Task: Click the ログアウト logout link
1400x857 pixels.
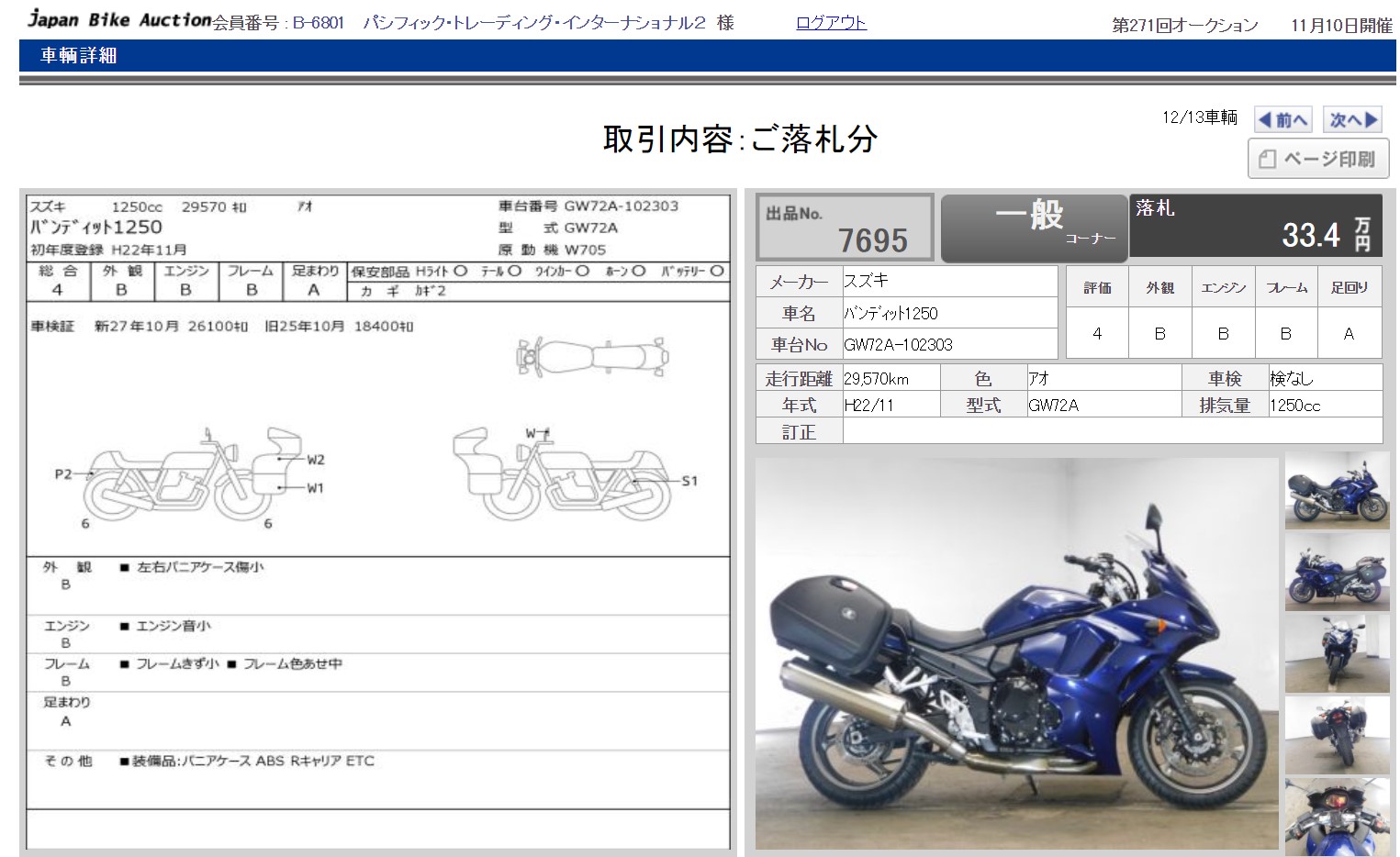Action: tap(831, 23)
